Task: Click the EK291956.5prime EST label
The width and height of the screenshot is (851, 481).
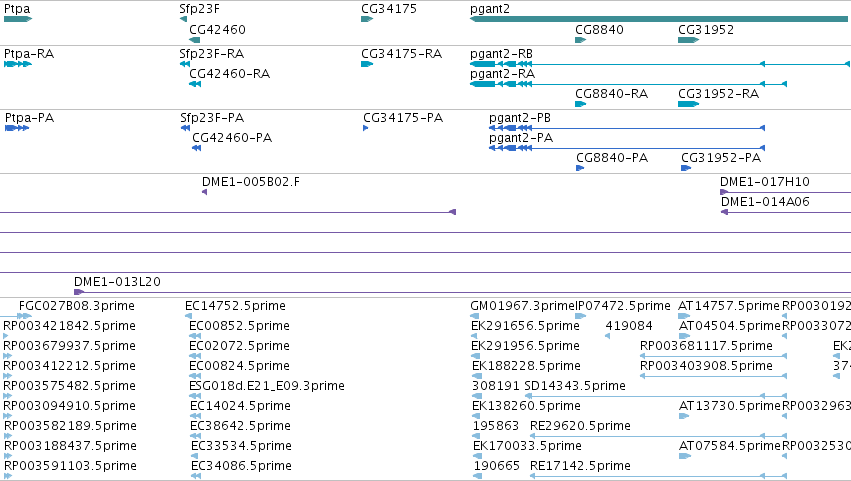Action: point(525,346)
